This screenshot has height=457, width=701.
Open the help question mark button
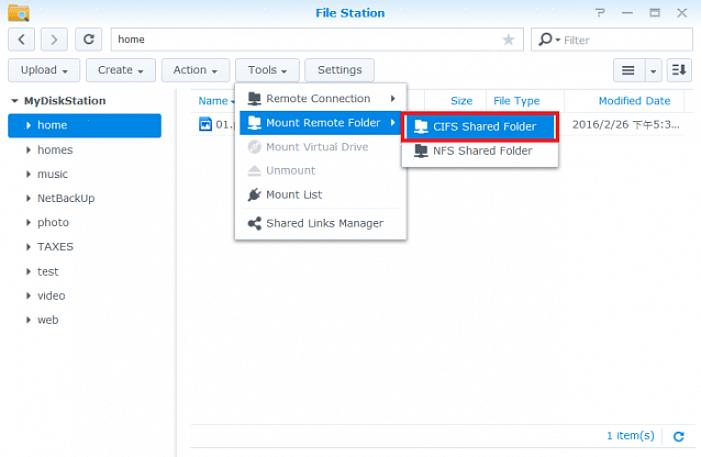tap(600, 13)
